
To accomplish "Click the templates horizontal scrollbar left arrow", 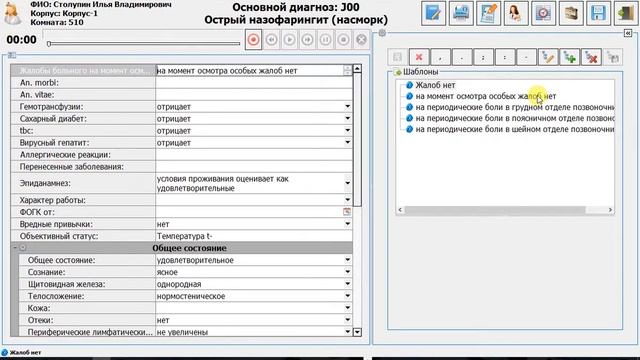I will [x=400, y=210].
